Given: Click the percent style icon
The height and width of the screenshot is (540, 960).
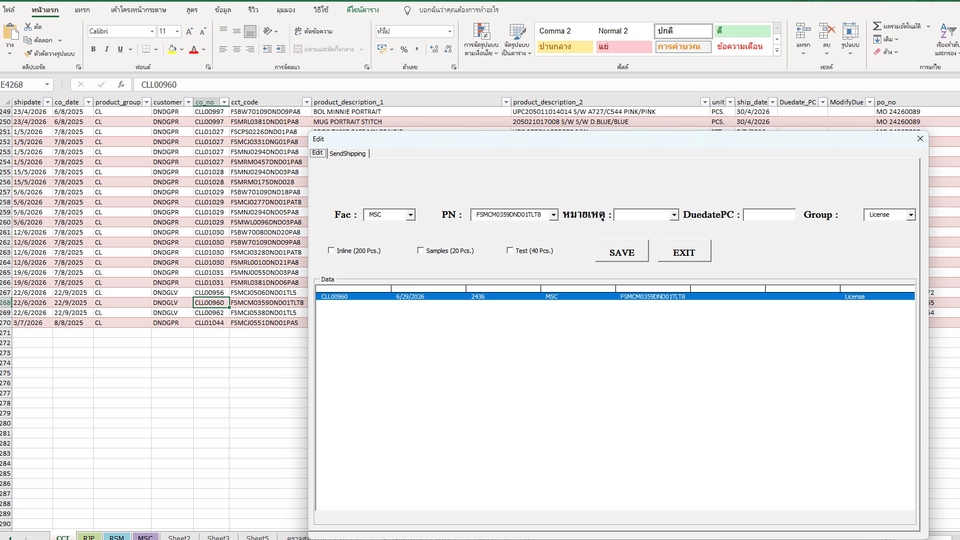Looking at the screenshot, I should (x=404, y=49).
